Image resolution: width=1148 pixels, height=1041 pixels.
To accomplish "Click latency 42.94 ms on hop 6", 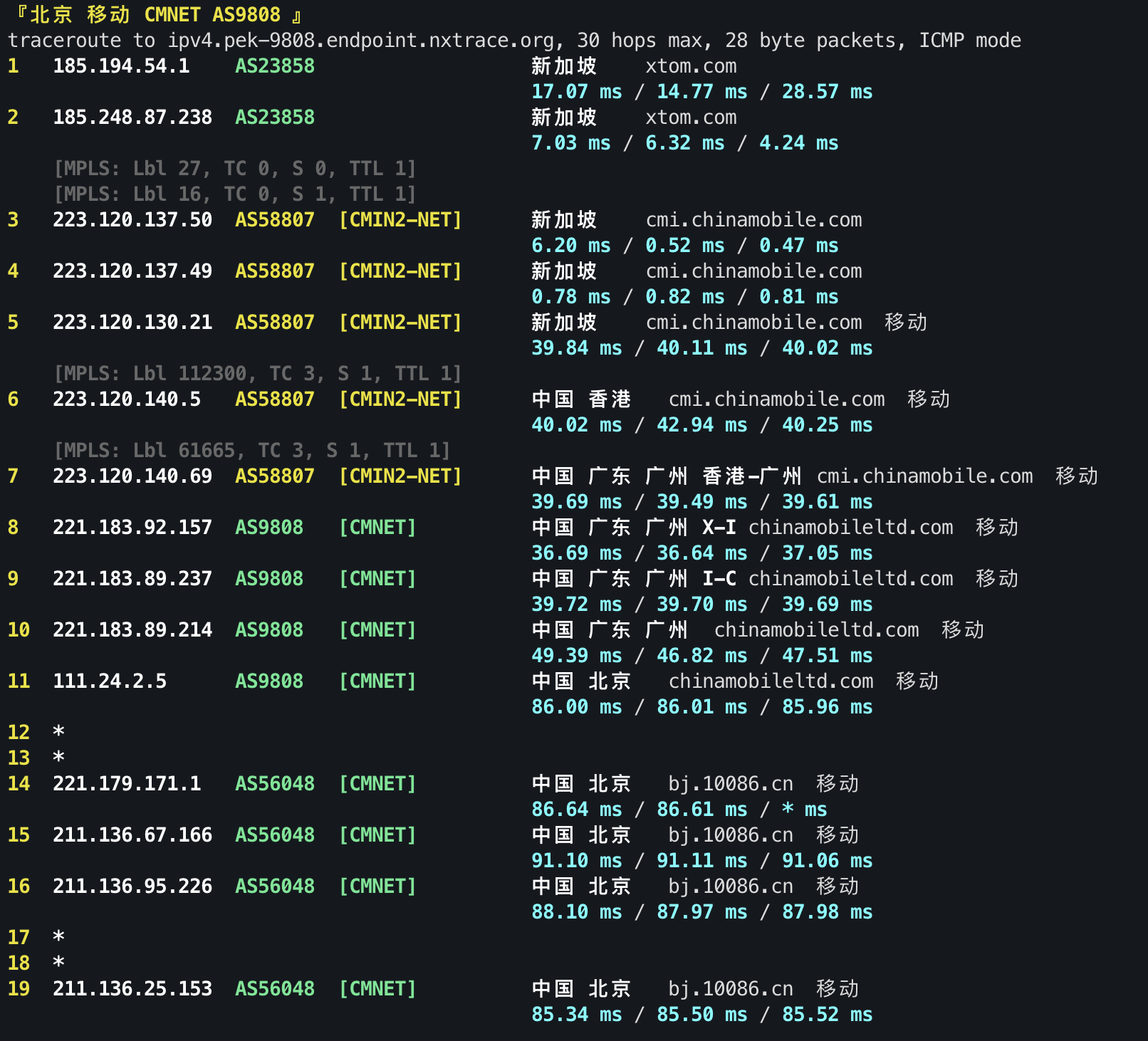I will click(x=702, y=425).
